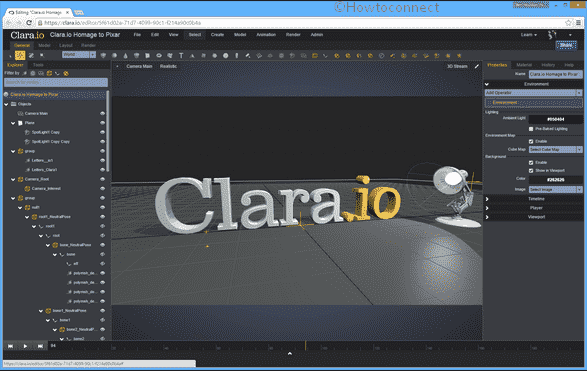Click the Plane object icon in tree
The image size is (587, 371).
[20, 123]
